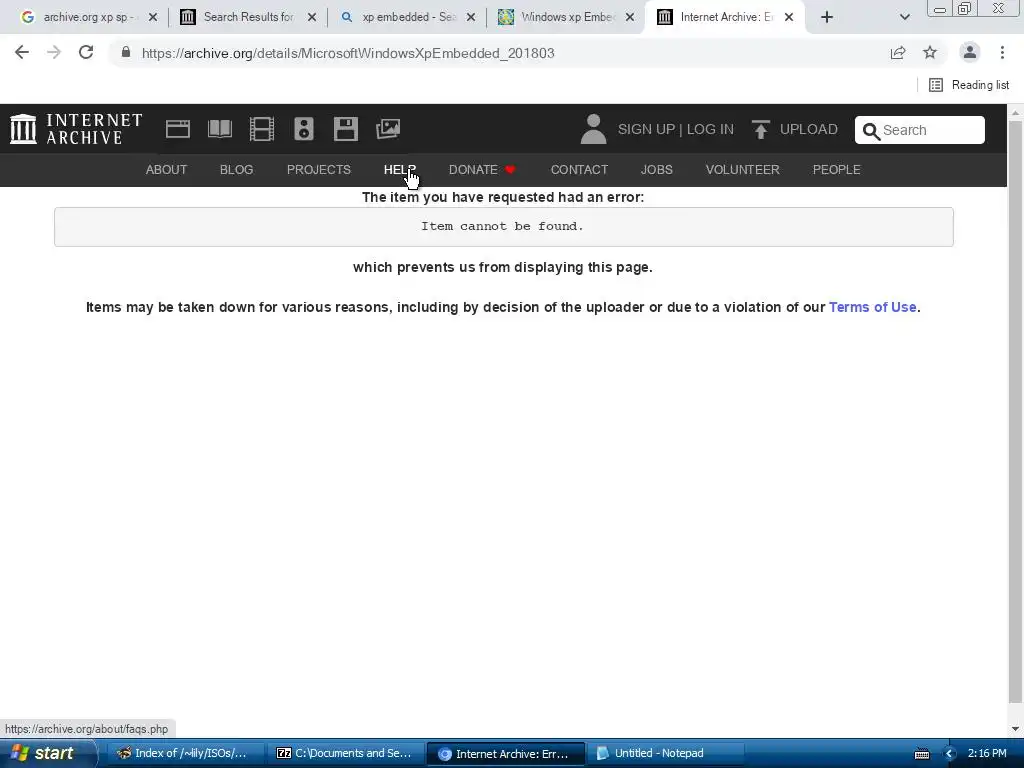Close the 'Windows xp Embed' tab
Viewport: 1024px width, 768px height.
tap(630, 17)
